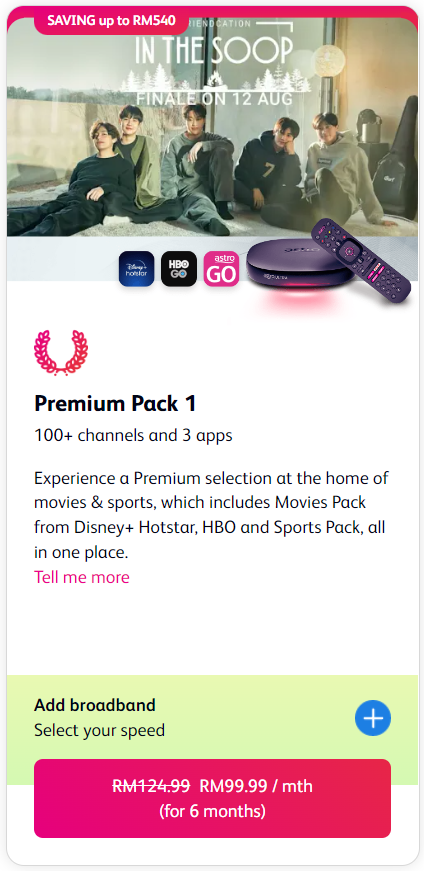Click the (for 6 months) label
The width and height of the screenshot is (424, 871).
click(x=212, y=812)
